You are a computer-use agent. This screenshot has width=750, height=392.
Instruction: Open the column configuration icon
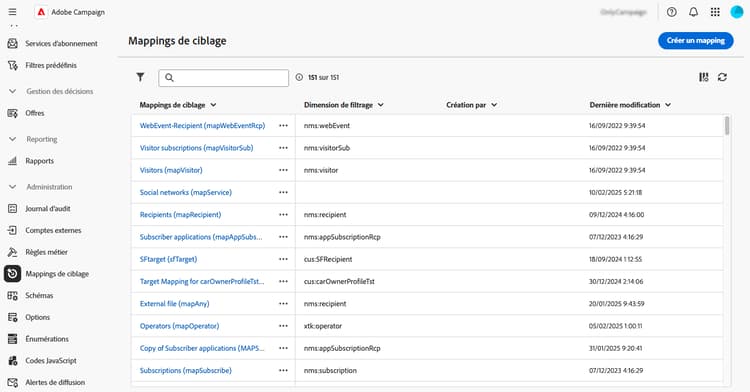pos(704,77)
